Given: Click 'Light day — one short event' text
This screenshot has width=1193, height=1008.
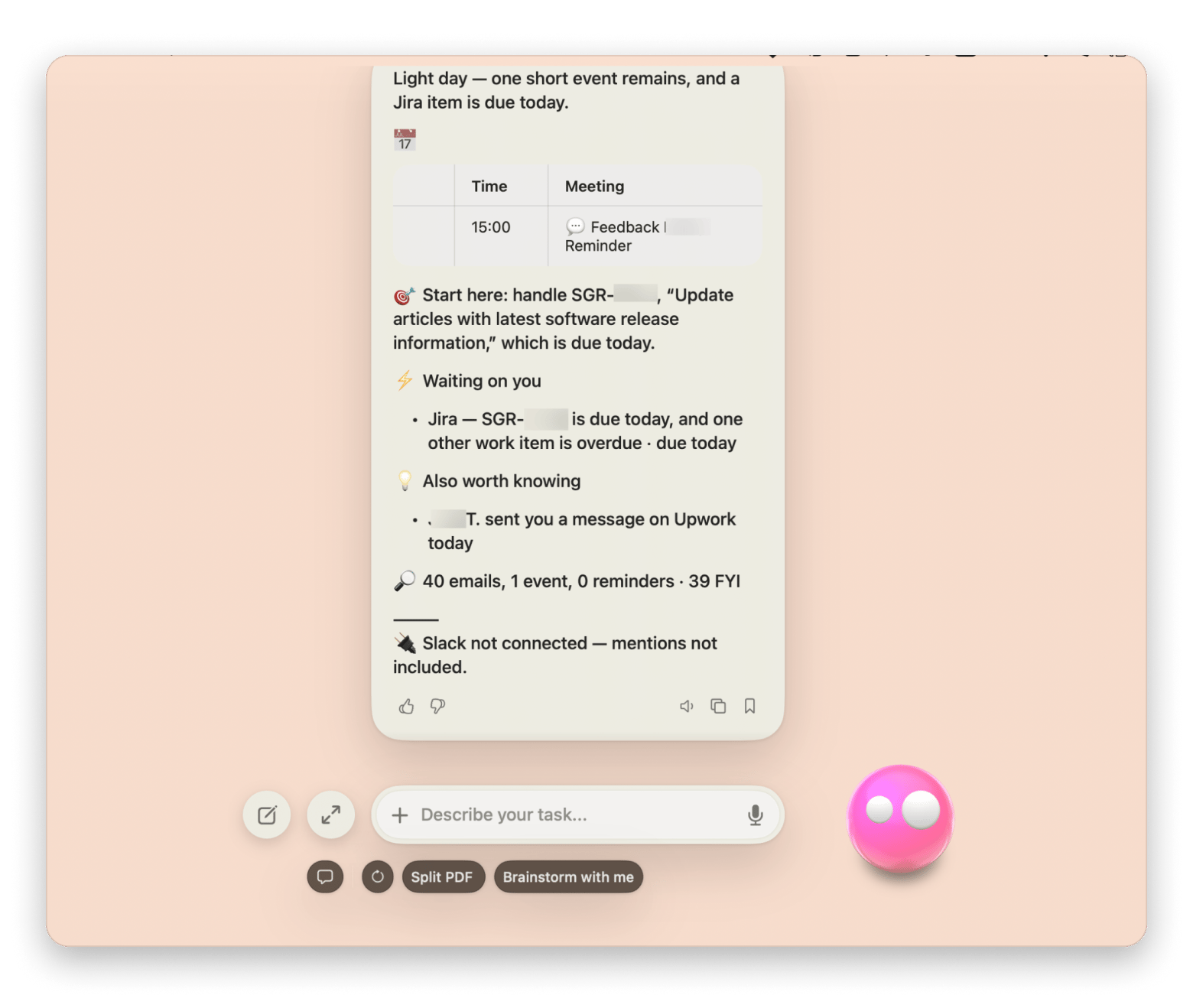Looking at the screenshot, I should tap(567, 90).
